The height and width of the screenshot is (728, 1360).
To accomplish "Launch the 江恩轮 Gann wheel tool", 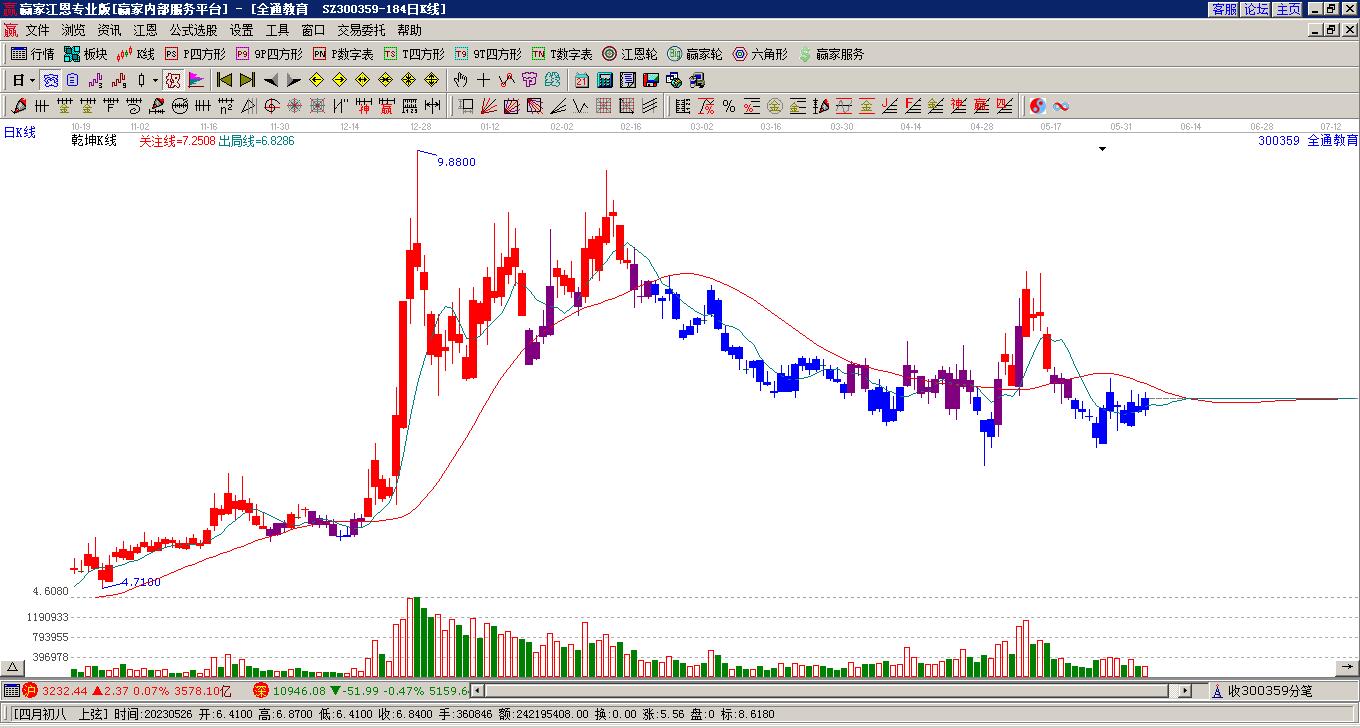I will [630, 54].
